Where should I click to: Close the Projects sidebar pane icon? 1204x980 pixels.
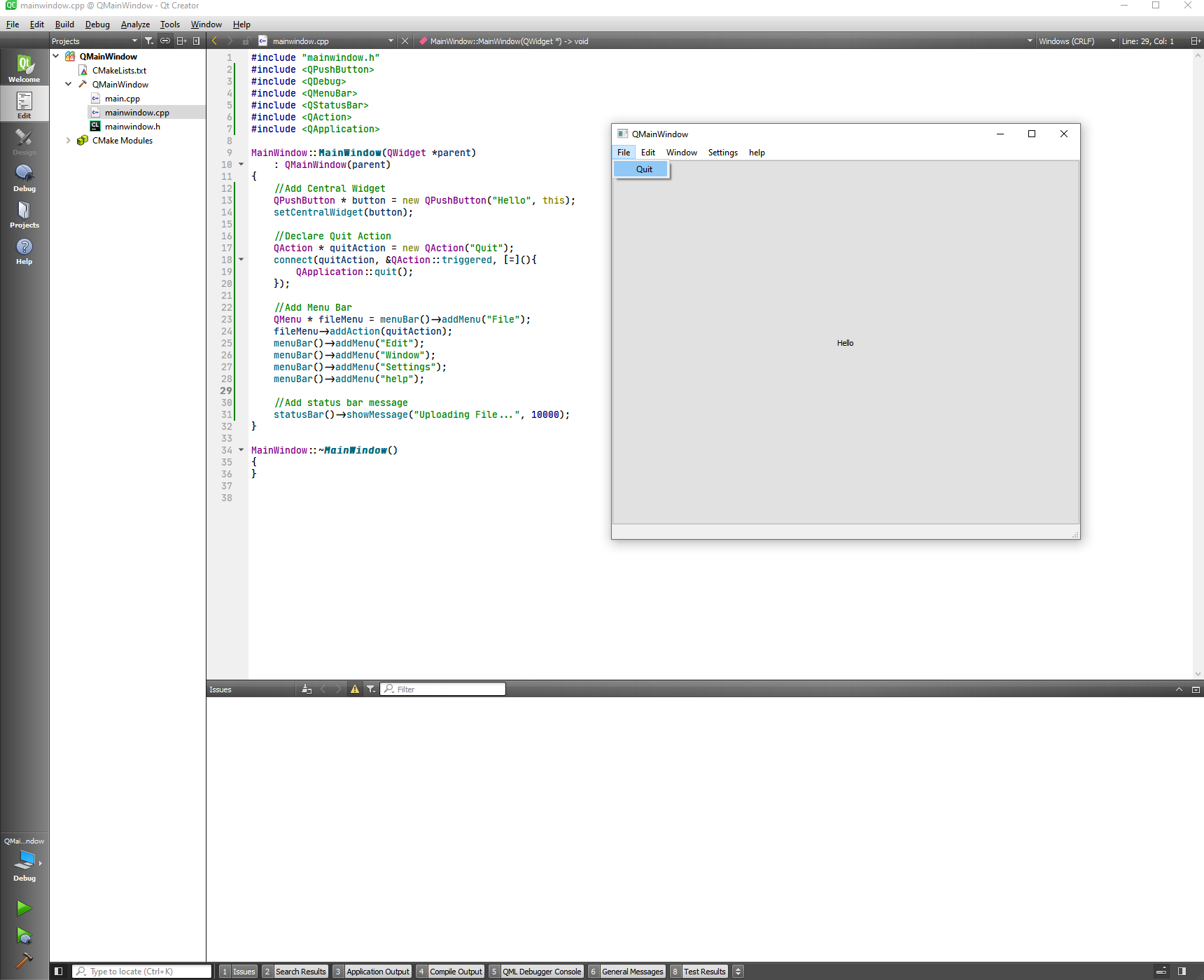(x=197, y=41)
